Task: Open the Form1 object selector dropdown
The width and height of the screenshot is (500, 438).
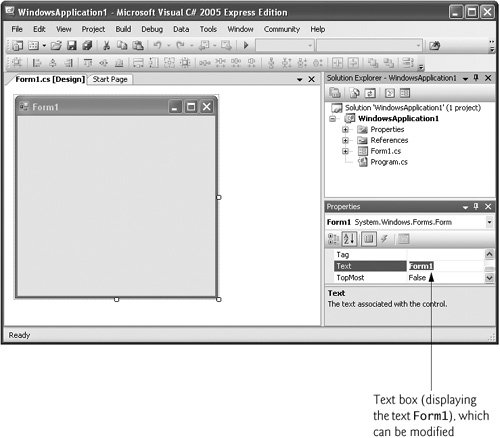Action: pos(489,222)
